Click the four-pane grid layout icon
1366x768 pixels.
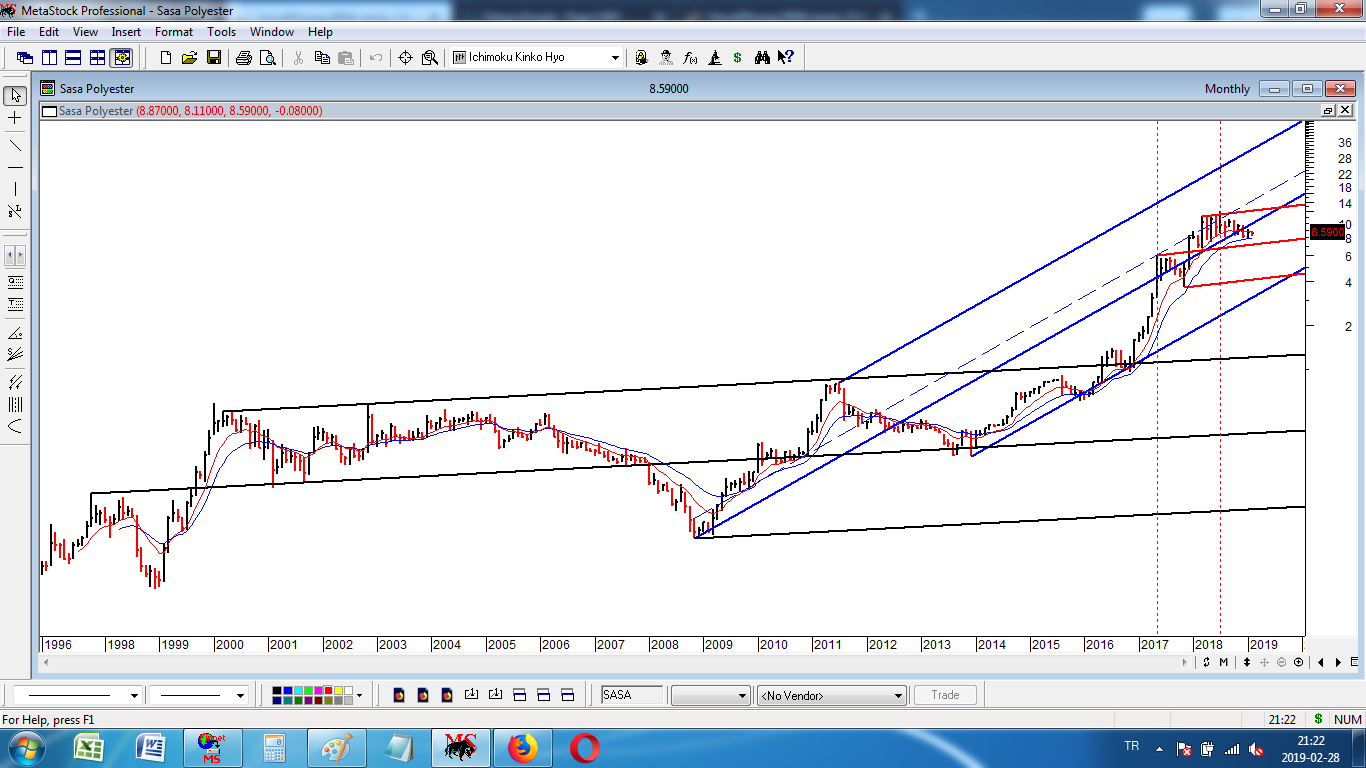pos(97,58)
